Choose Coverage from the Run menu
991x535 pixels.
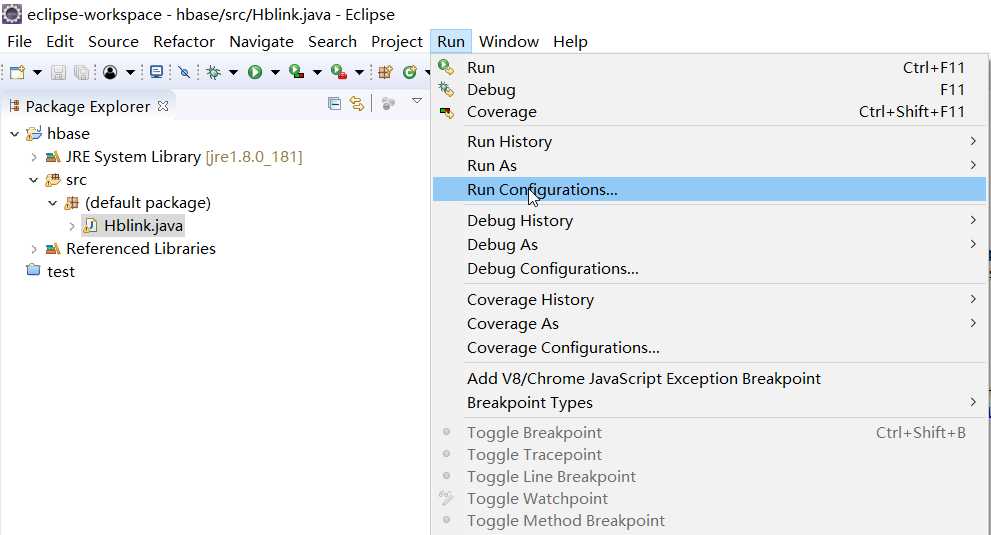click(x=709, y=112)
